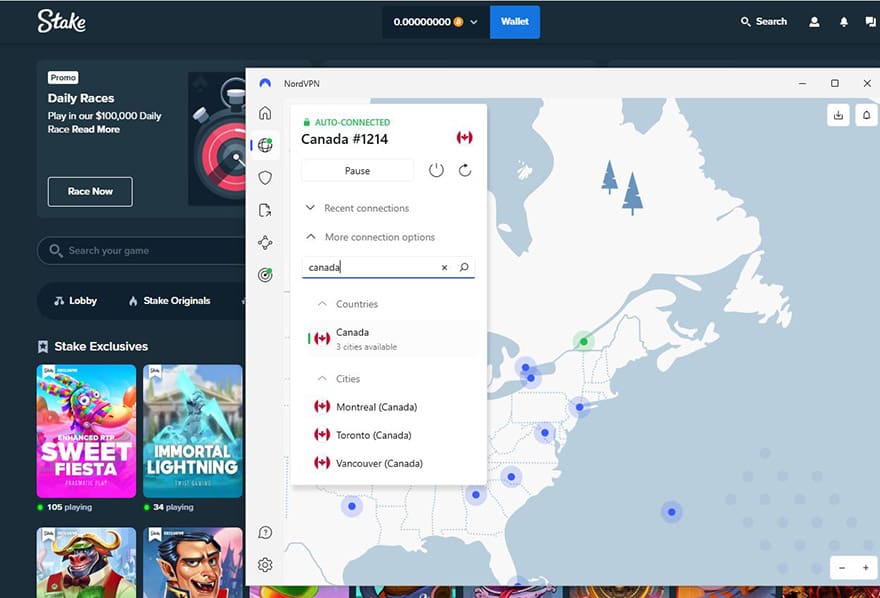Open the Sweet Fiesta game thumbnail
The width and height of the screenshot is (880, 598).
point(86,431)
